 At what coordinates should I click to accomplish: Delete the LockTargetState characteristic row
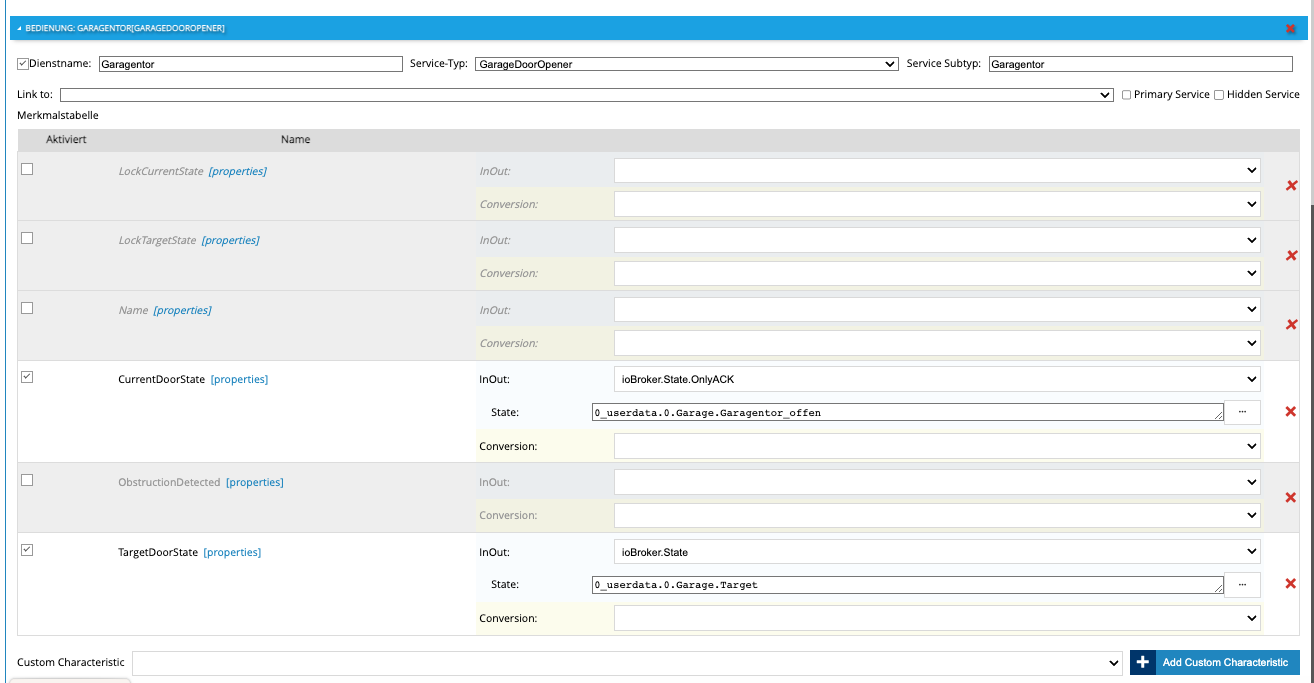(x=1291, y=256)
